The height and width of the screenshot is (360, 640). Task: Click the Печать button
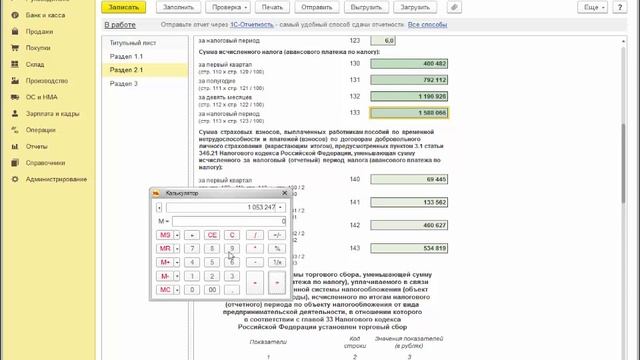272,7
